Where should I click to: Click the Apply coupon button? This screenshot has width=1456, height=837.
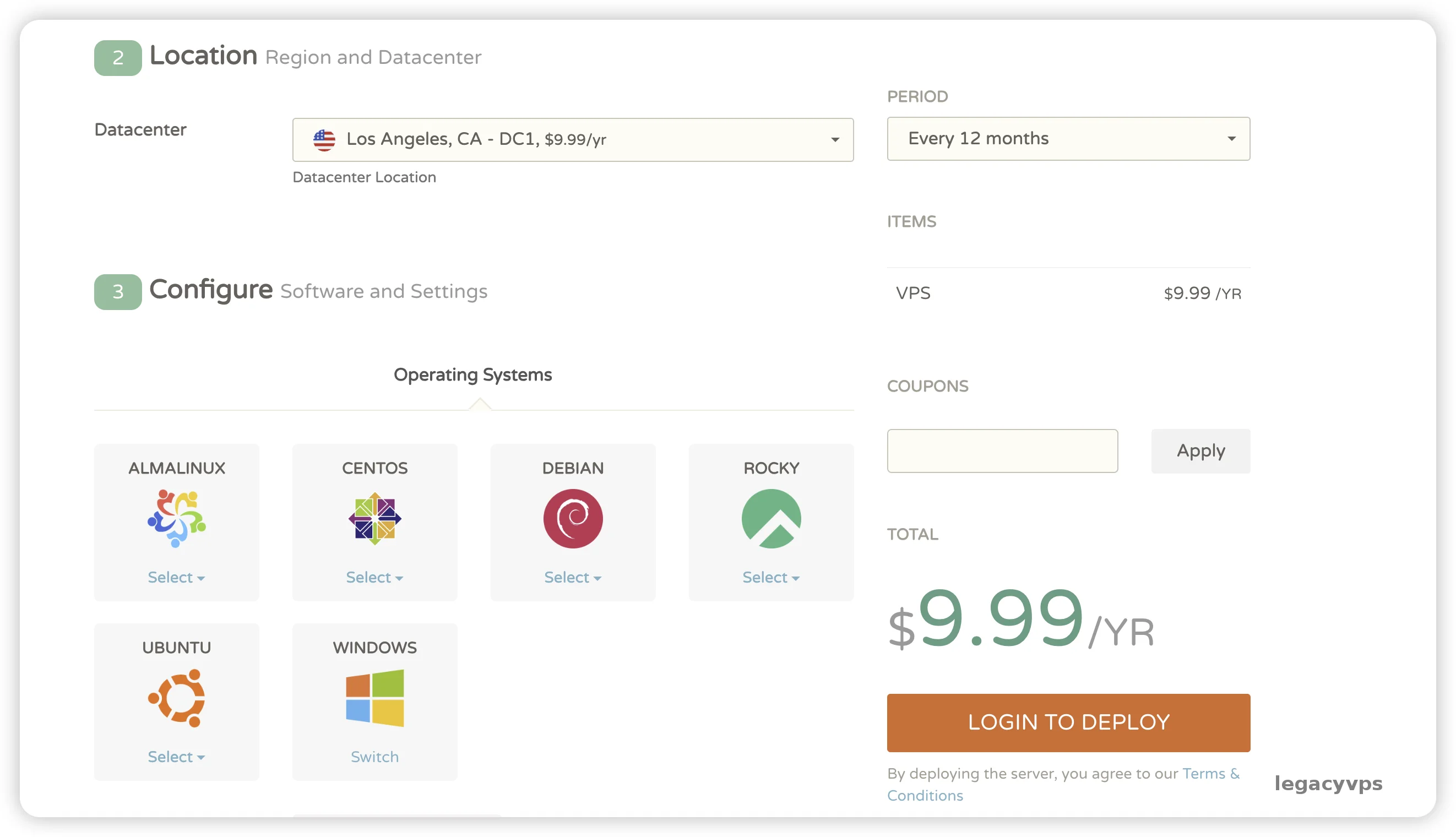click(x=1199, y=450)
